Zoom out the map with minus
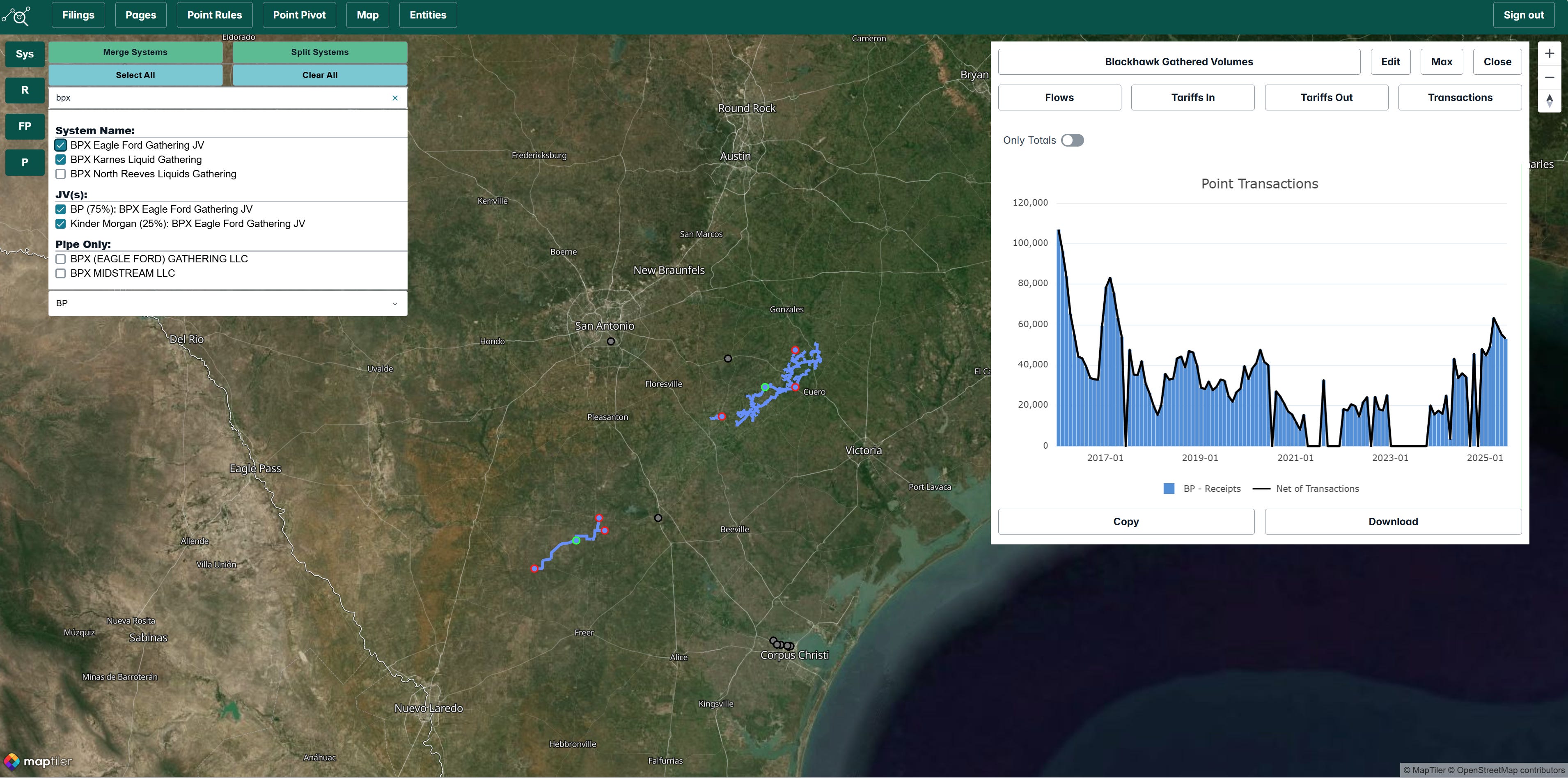The image size is (1568, 778). pos(1549,77)
